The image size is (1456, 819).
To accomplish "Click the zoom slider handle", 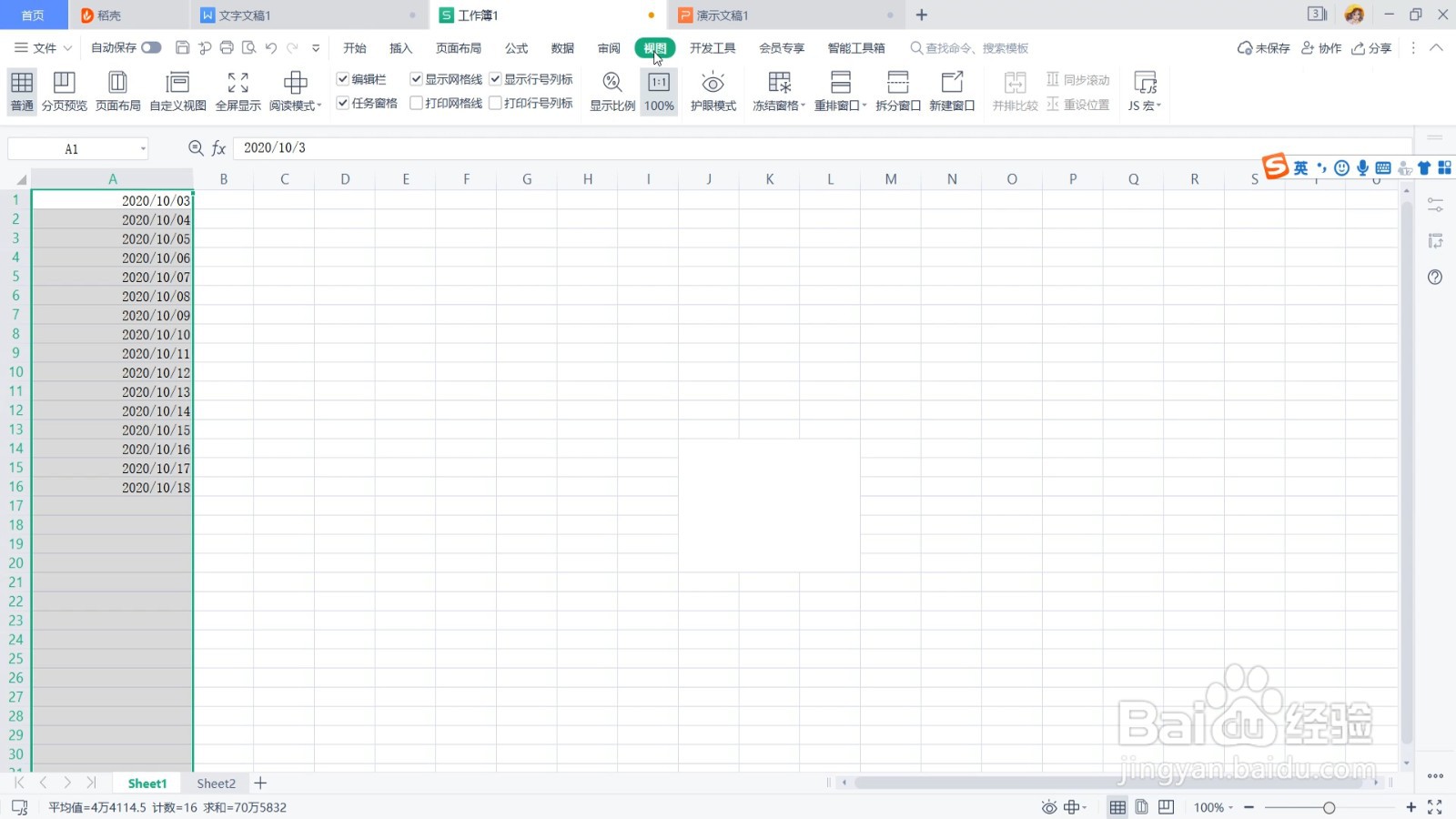I will point(1329,807).
